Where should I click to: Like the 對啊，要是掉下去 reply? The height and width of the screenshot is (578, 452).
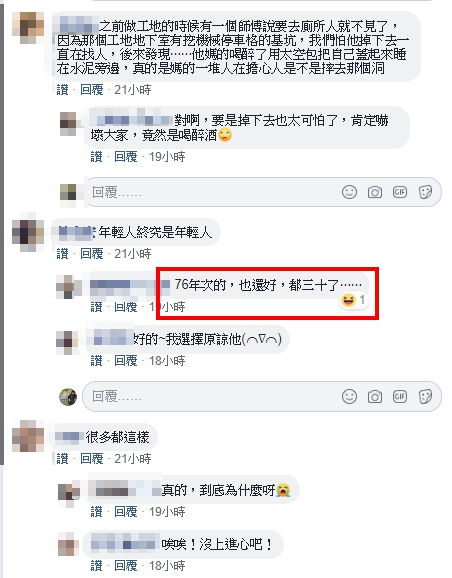pyautogui.click(x=96, y=157)
